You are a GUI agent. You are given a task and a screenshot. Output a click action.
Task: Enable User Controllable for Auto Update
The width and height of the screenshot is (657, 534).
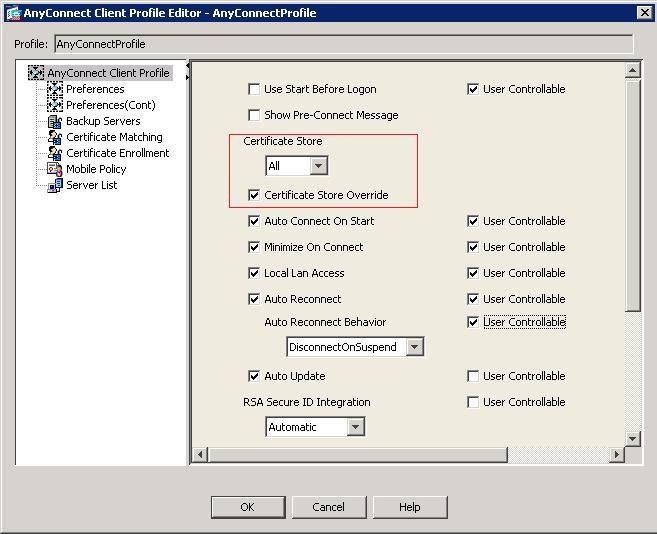473,376
